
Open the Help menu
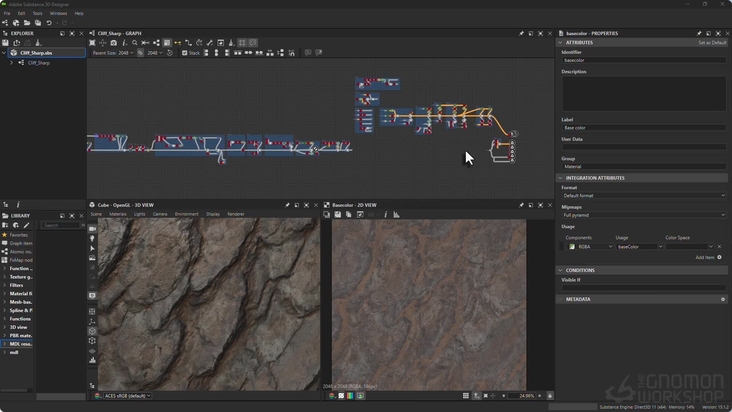79,14
